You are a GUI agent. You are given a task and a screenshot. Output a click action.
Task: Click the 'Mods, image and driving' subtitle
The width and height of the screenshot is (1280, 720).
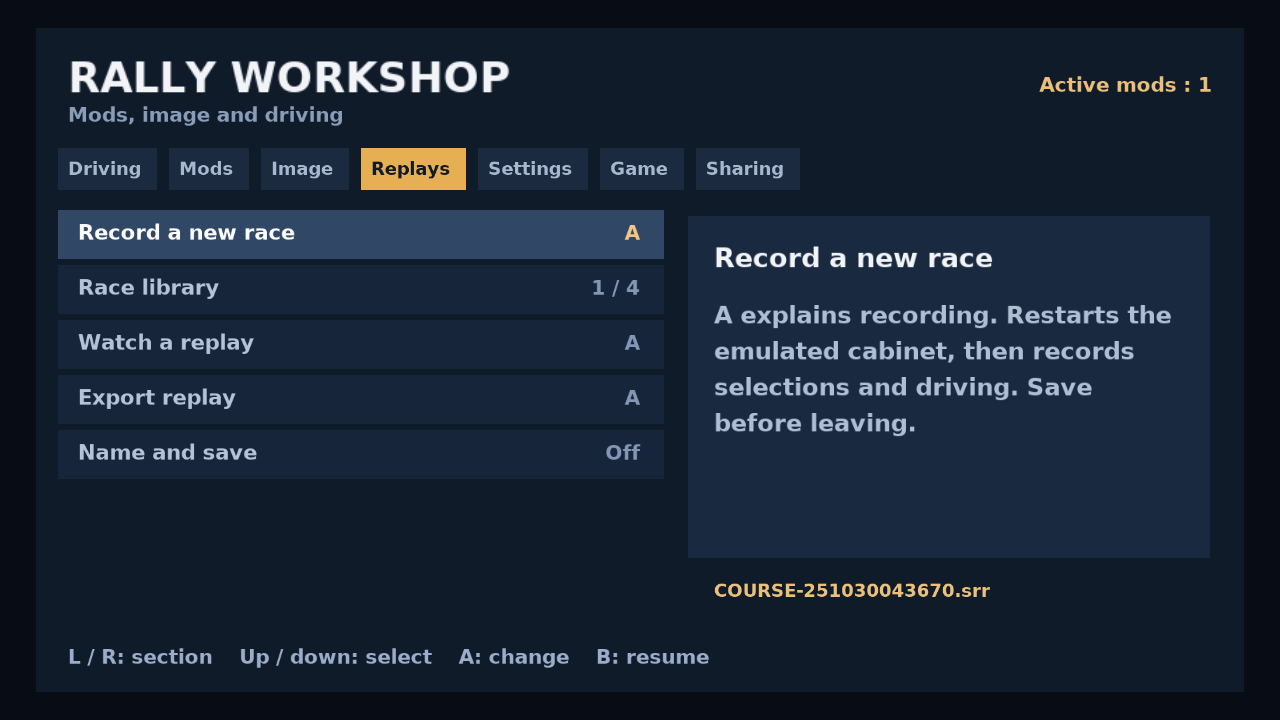coord(206,115)
